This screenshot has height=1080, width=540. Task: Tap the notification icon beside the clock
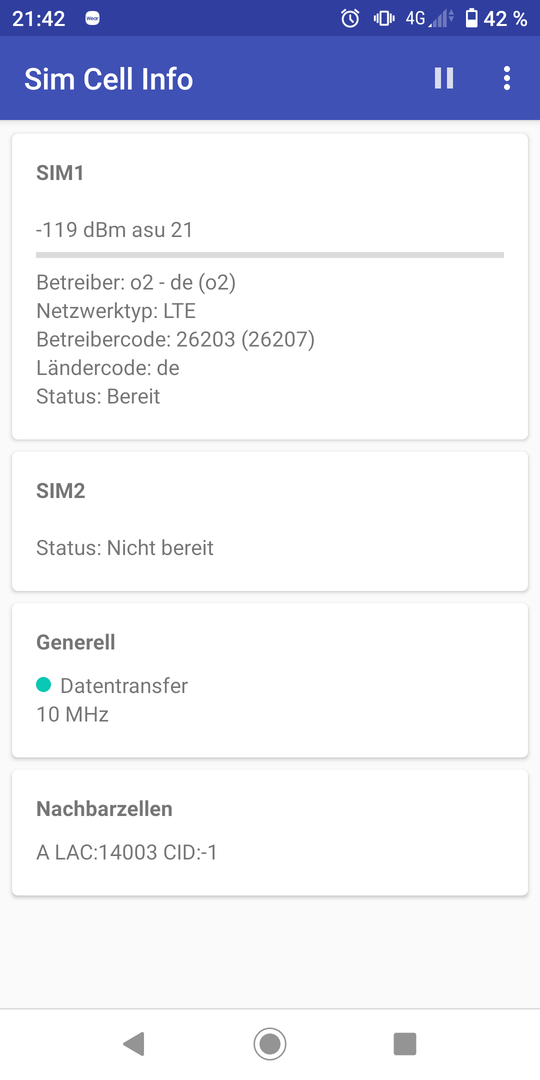pos(93,19)
